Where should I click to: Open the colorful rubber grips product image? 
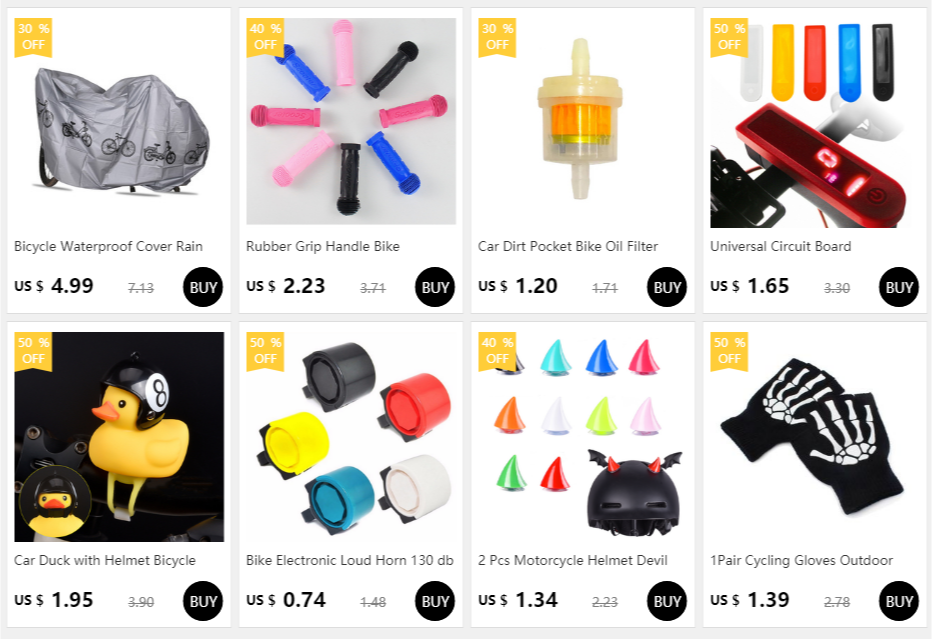(x=351, y=121)
